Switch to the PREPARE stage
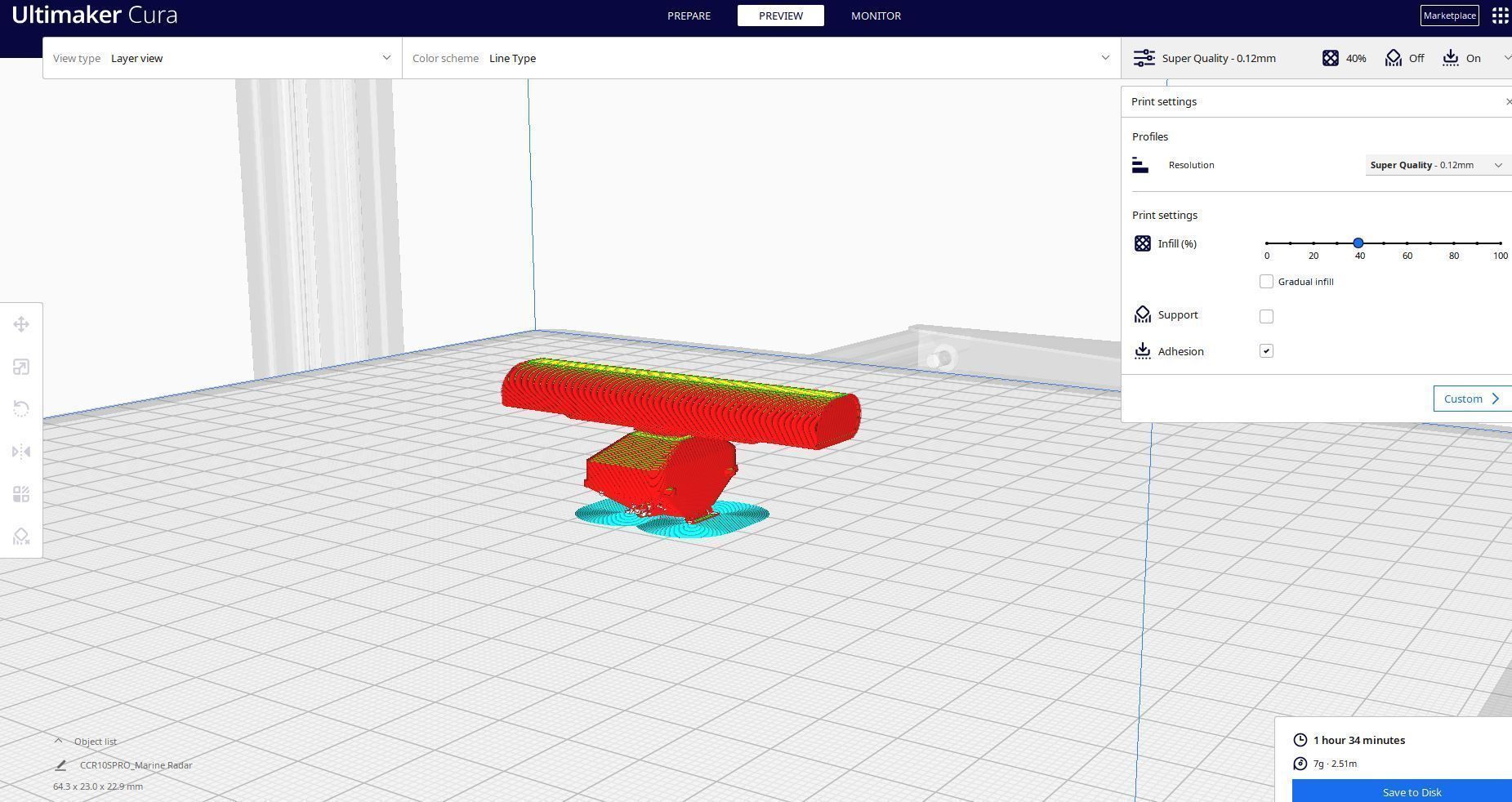Viewport: 1512px width, 802px height. (x=689, y=16)
